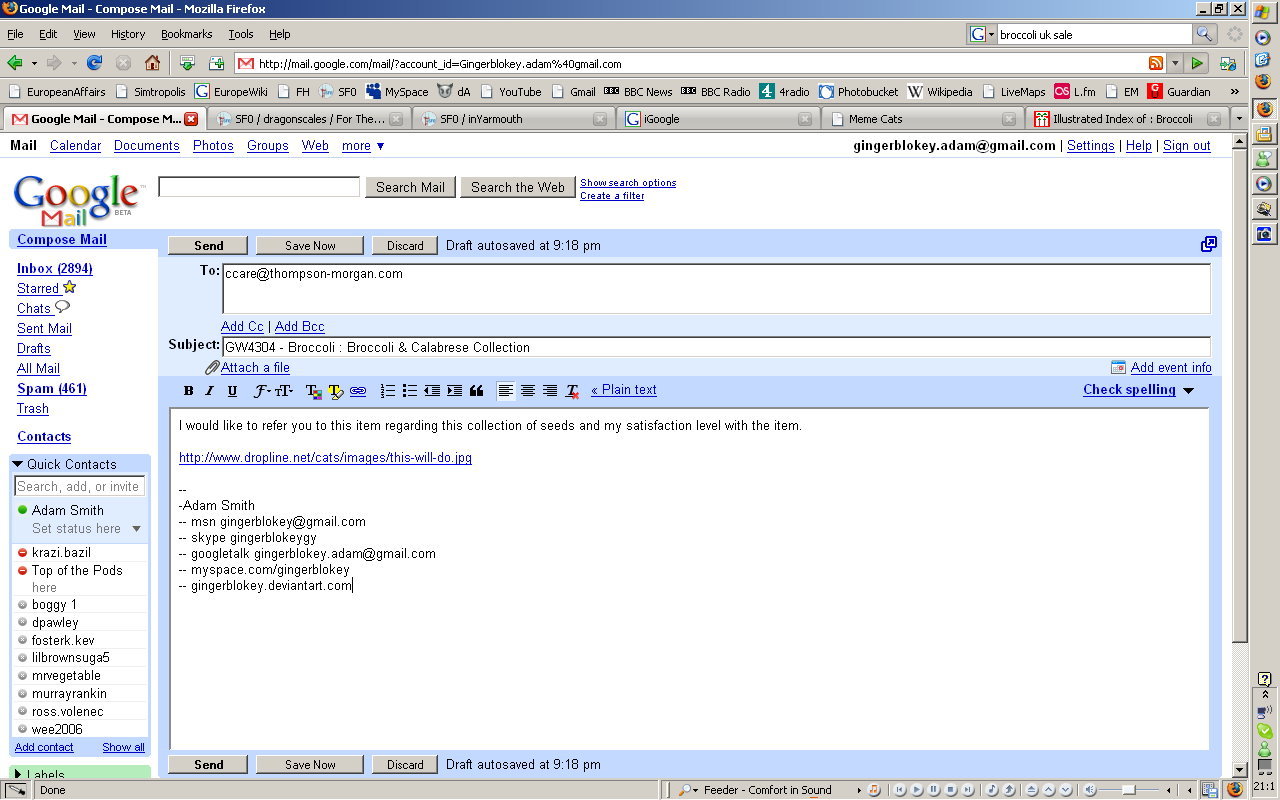
Task: Click the Gmail search input box
Action: tap(259, 187)
